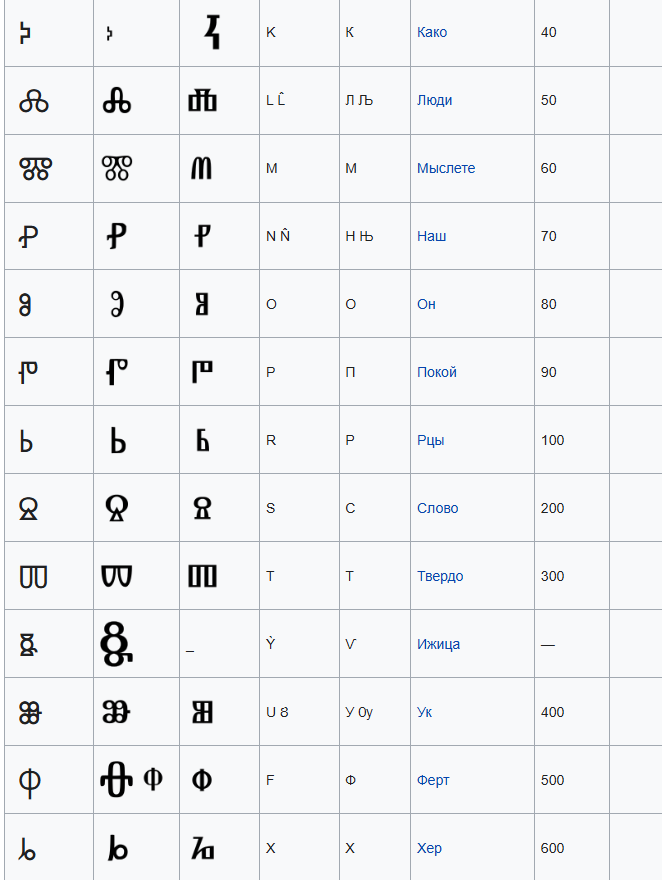Open the Наш letter link

click(x=431, y=236)
